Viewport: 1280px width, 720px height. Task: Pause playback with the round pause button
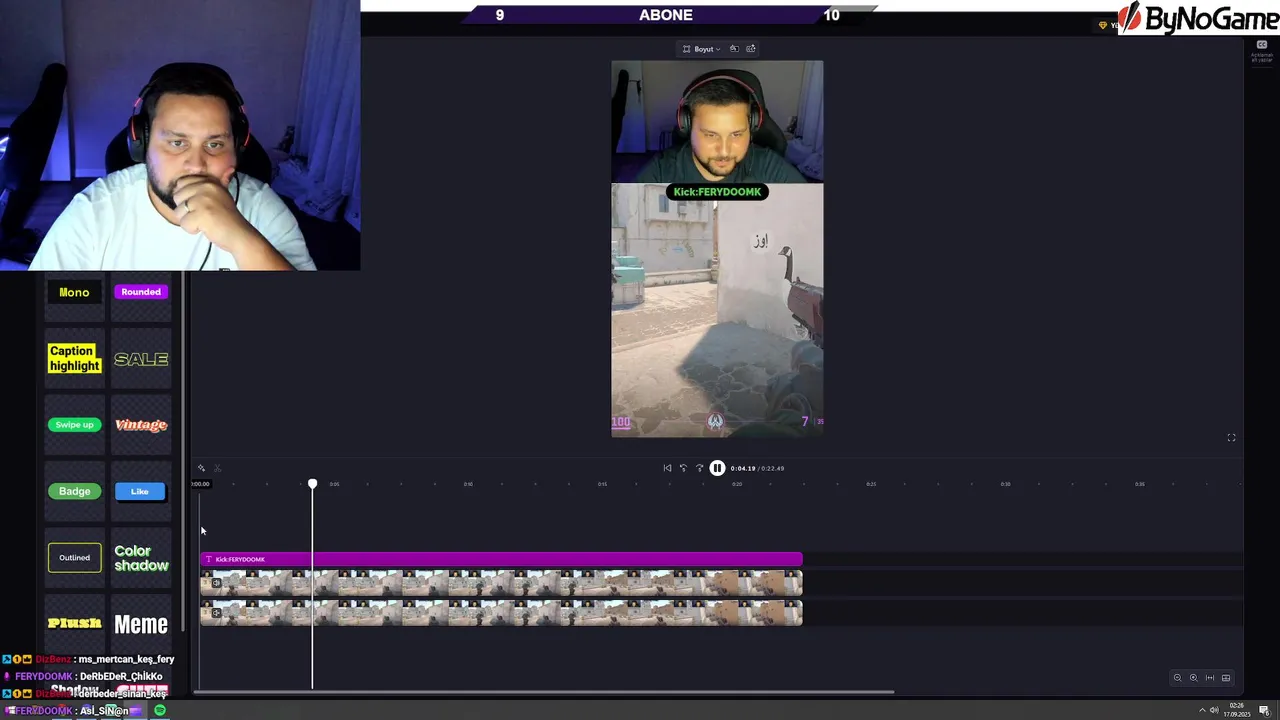click(717, 468)
